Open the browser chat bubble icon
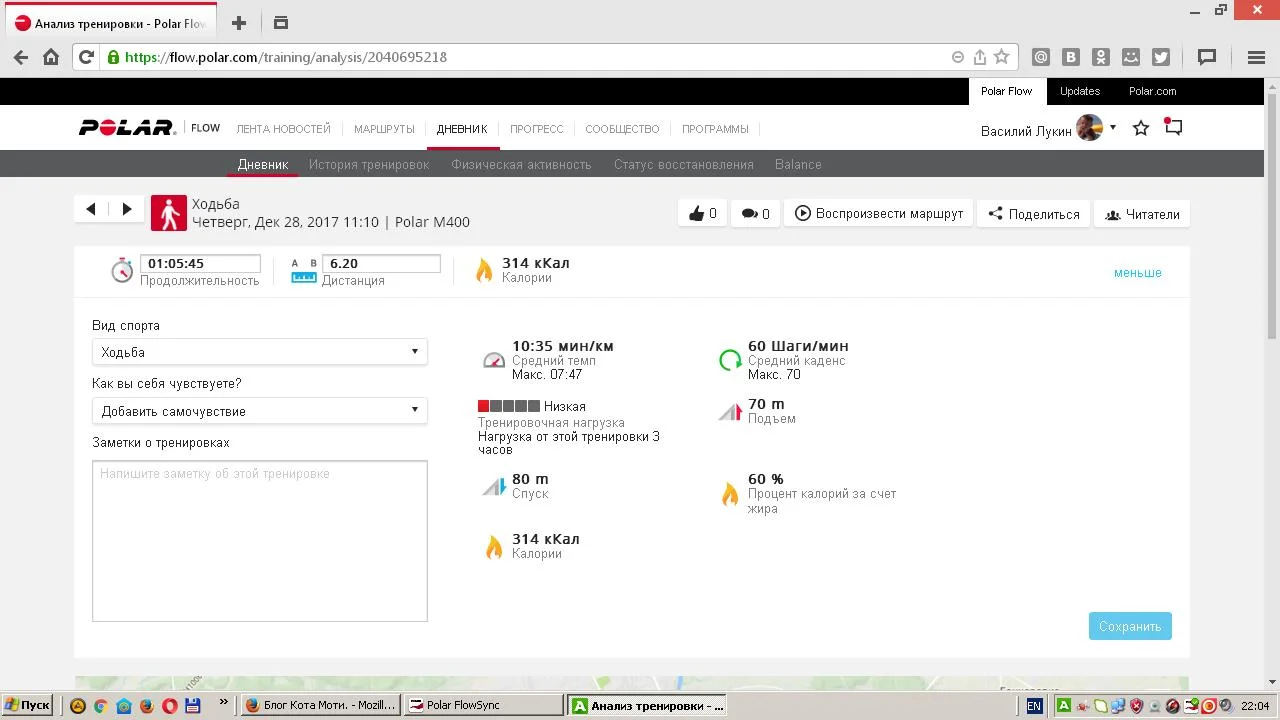1280x720 pixels. click(x=1207, y=57)
